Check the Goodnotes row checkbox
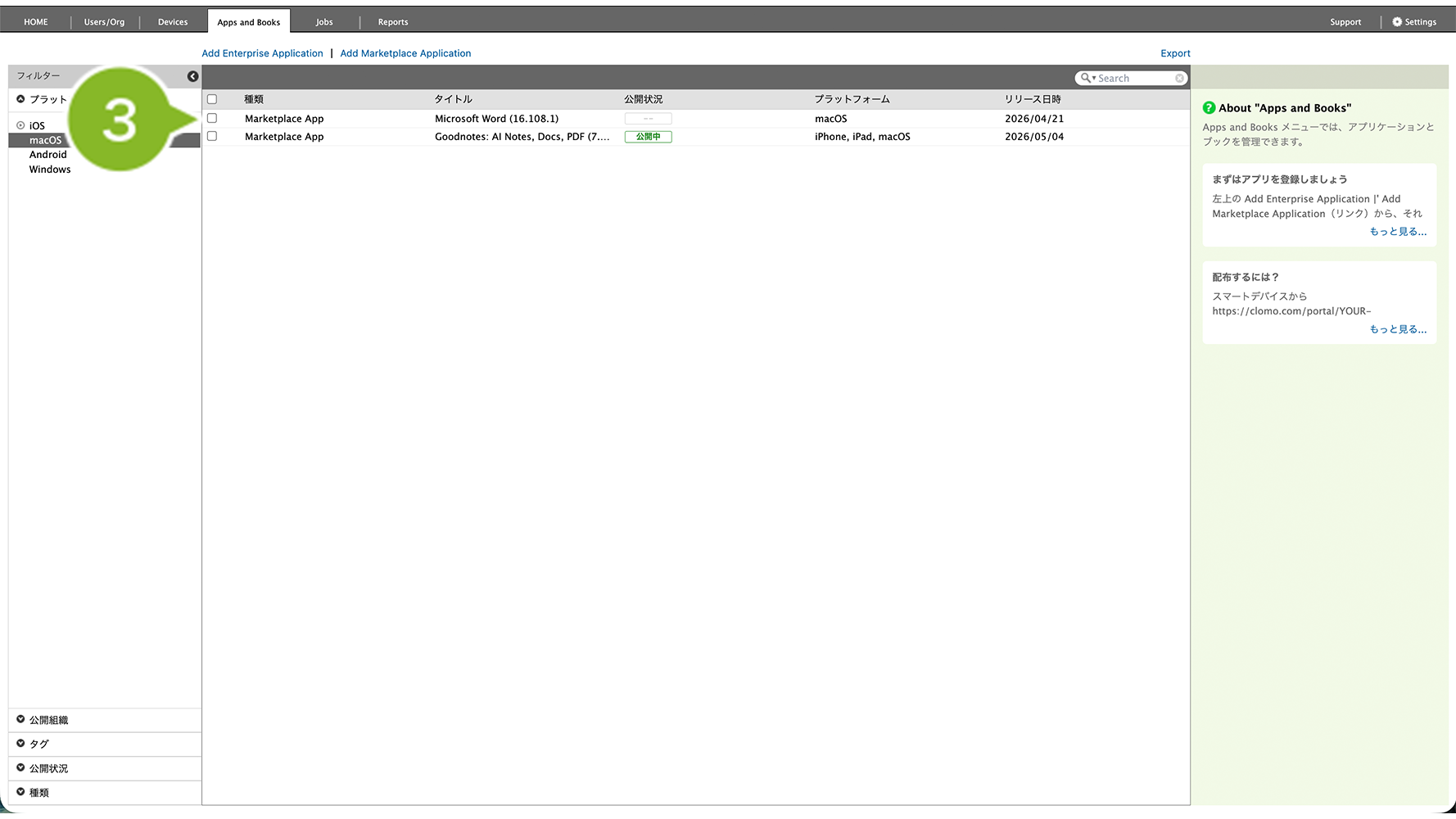This screenshot has height=819, width=1456. coord(212,136)
